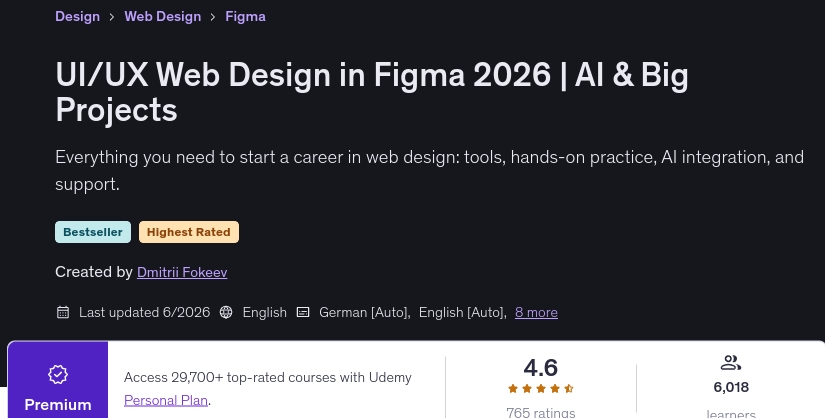Screen dimensions: 825x418
Task: Click the course subtitle description text
Action: click(429, 171)
